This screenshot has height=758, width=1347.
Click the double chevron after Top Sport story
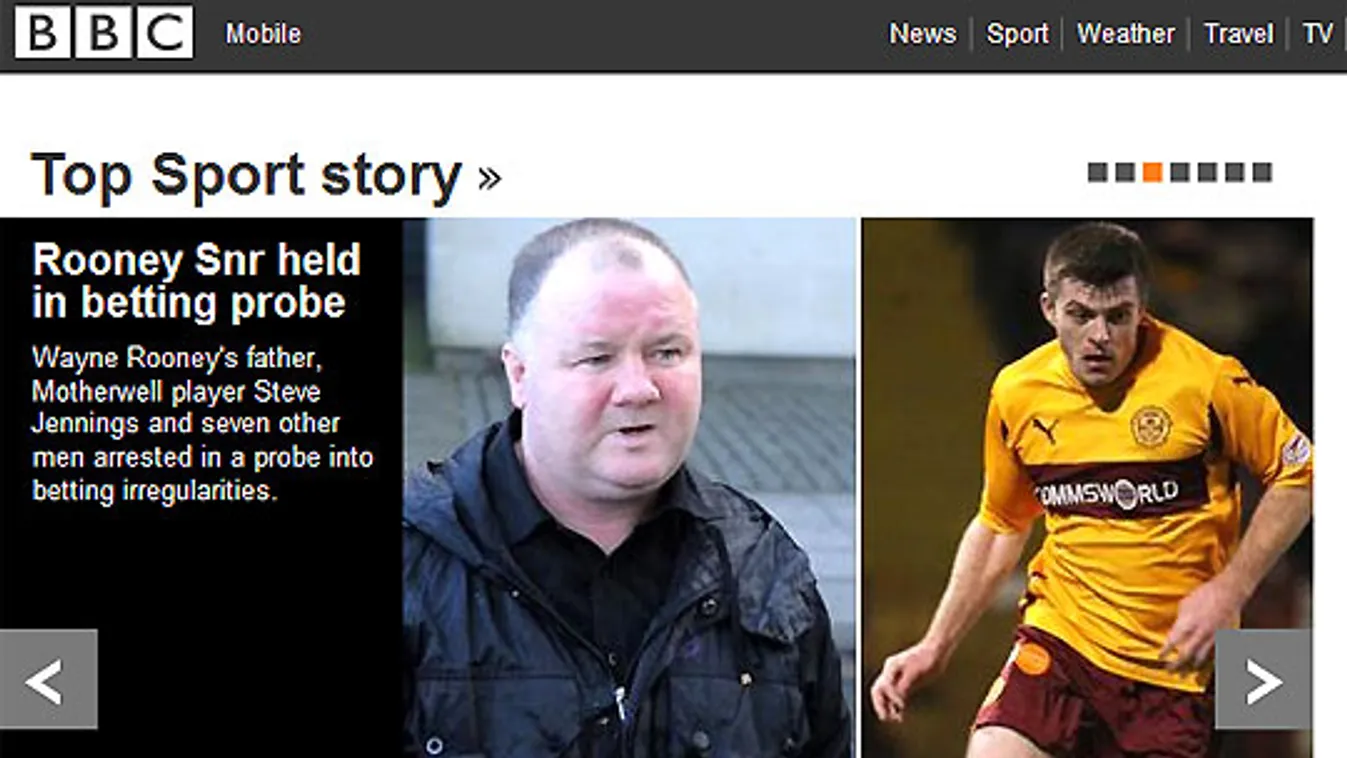489,178
